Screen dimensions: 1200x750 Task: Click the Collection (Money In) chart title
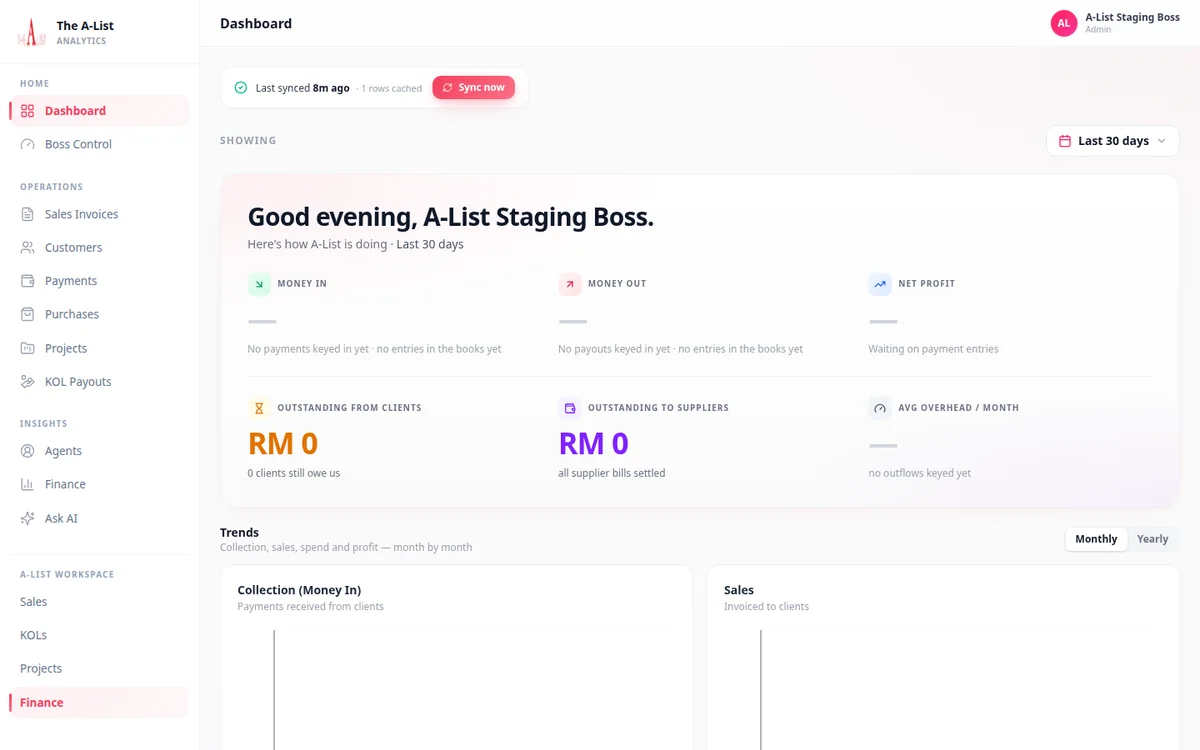(x=299, y=590)
